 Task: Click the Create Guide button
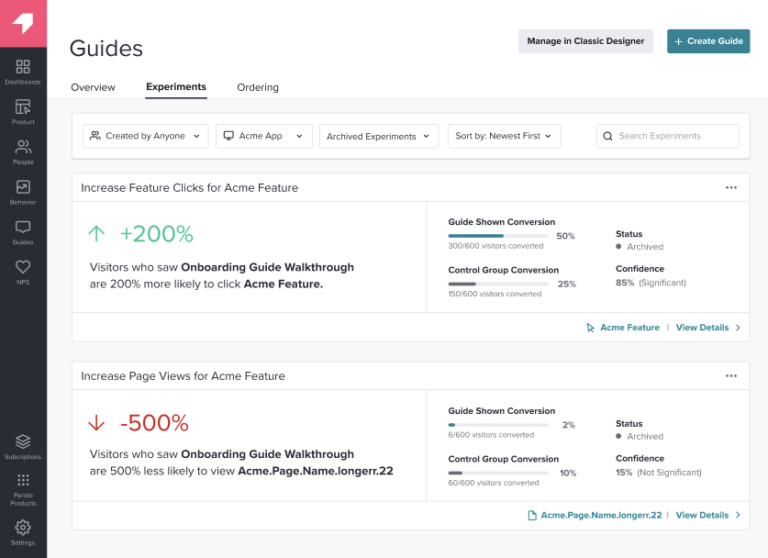pyautogui.click(x=708, y=41)
